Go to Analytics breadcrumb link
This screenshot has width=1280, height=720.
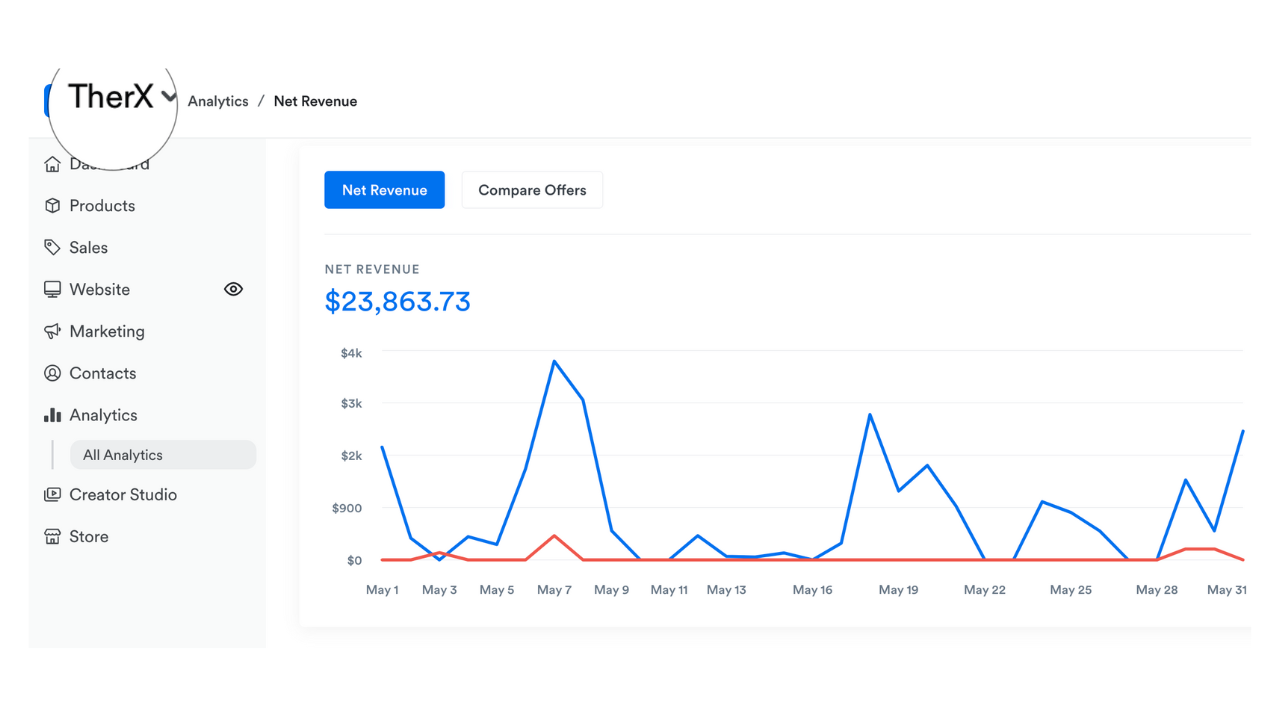(218, 101)
